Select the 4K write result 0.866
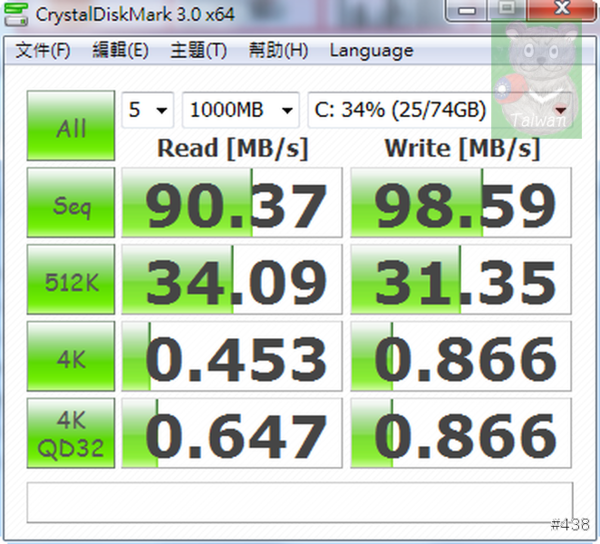 pyautogui.click(x=461, y=356)
